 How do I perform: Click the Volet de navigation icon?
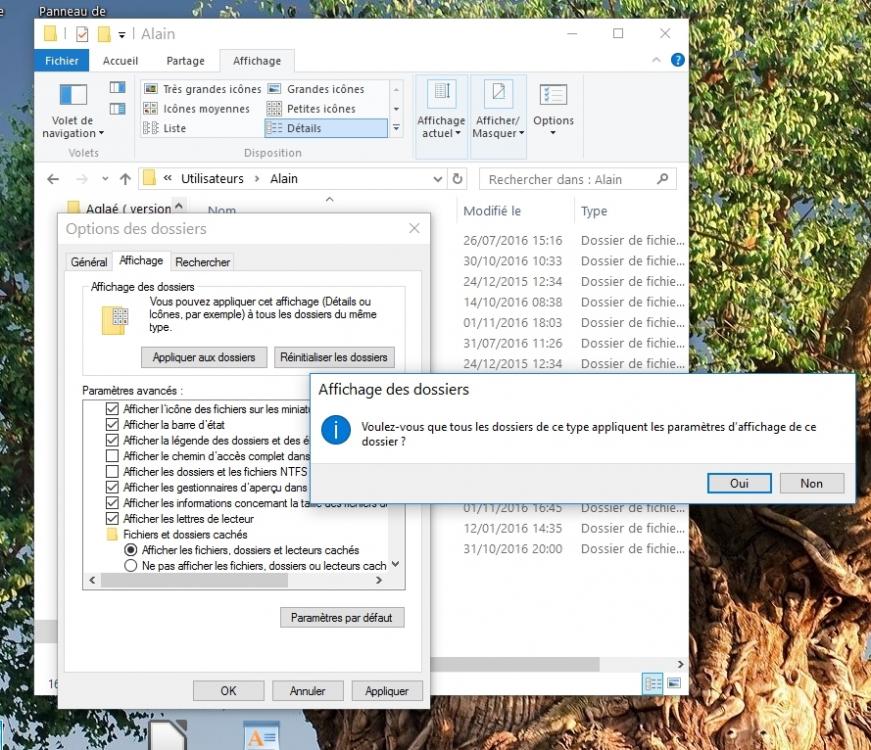click(73, 96)
